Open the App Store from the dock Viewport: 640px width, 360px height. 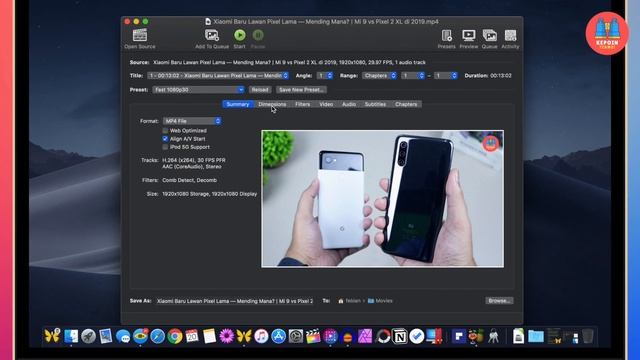pos(278,336)
